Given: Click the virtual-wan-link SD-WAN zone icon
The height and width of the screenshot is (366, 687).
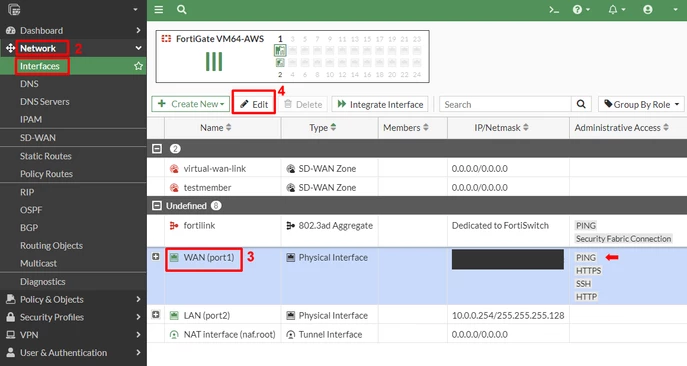Looking at the screenshot, I should coord(174,168).
